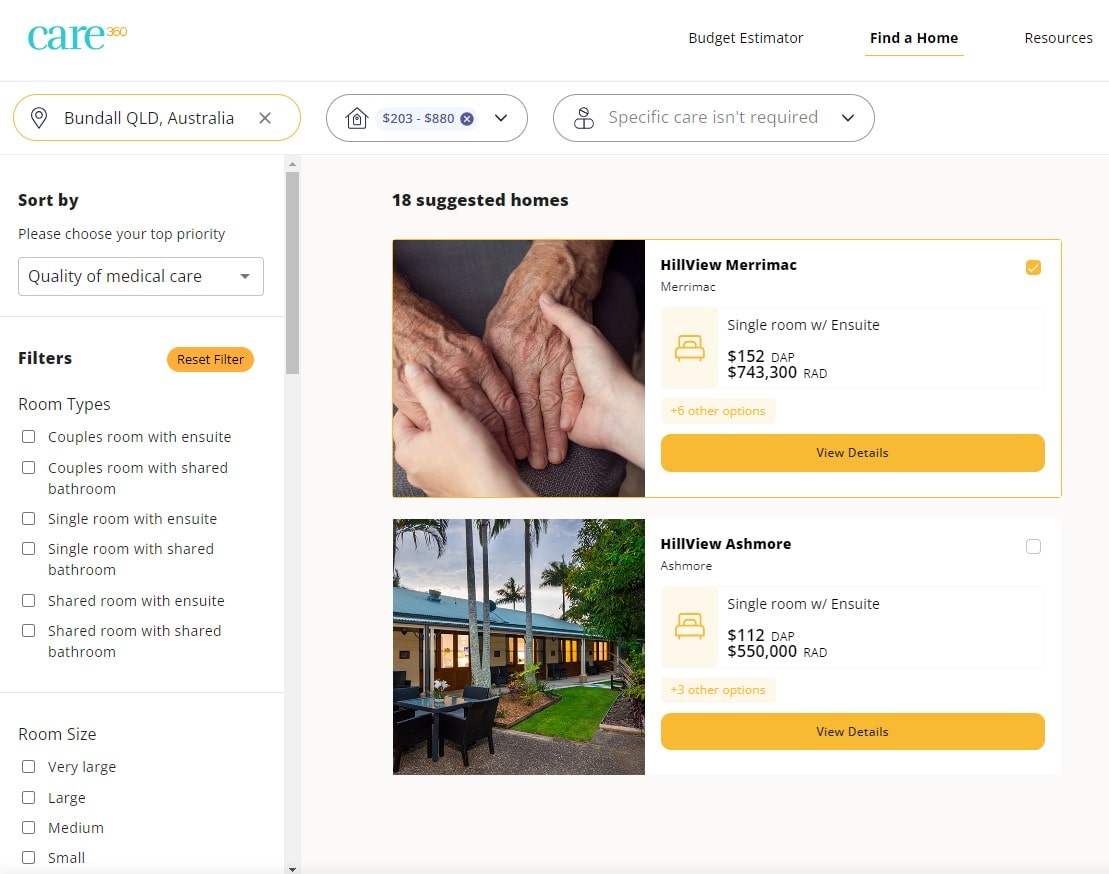Screen dimensions: 1109x874
Task: Open the Resources menu item
Action: [x=1058, y=37]
